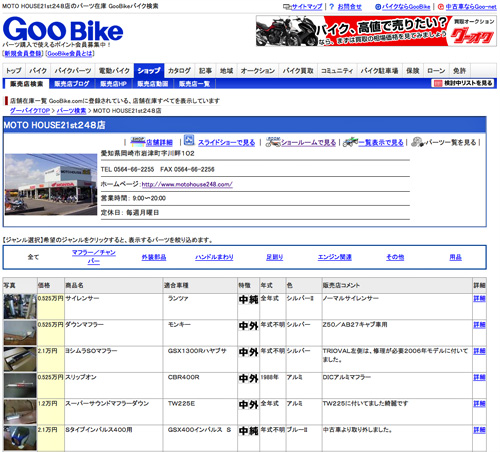Open 中古車ならGoo-net link
Screen dimensions: 500x452
[x=471, y=6]
